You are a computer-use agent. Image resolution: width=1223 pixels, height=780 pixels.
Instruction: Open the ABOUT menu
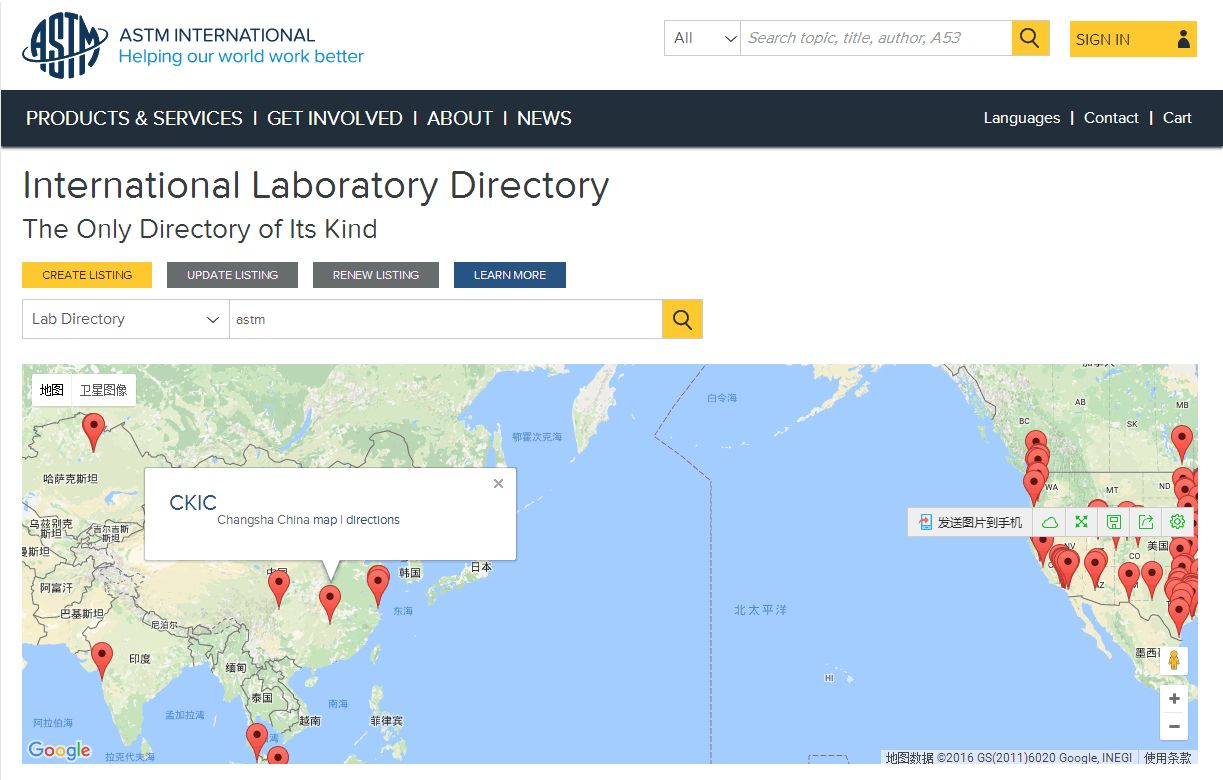point(460,118)
